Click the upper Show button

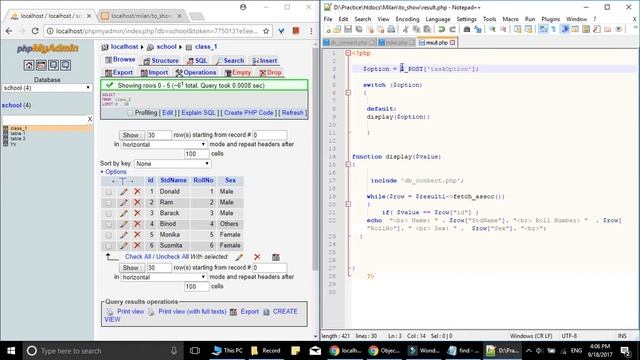[131, 135]
